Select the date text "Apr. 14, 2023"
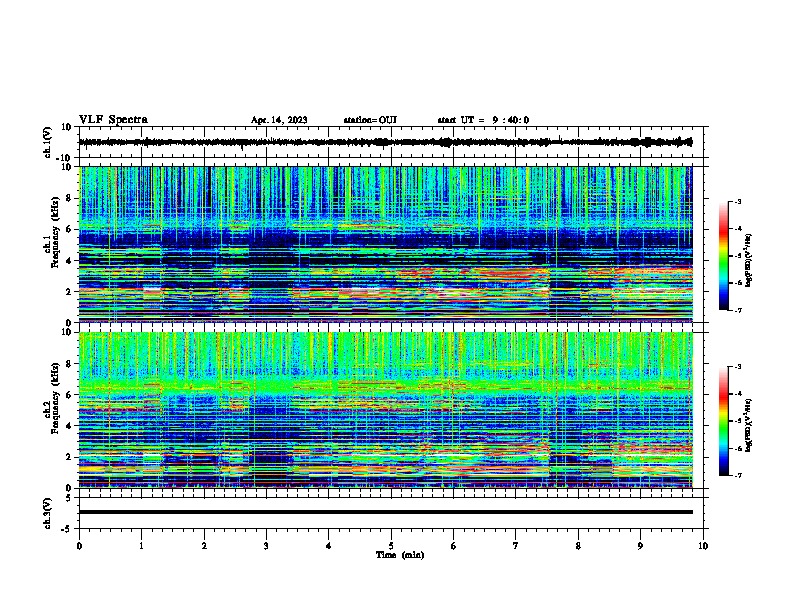 (279, 120)
